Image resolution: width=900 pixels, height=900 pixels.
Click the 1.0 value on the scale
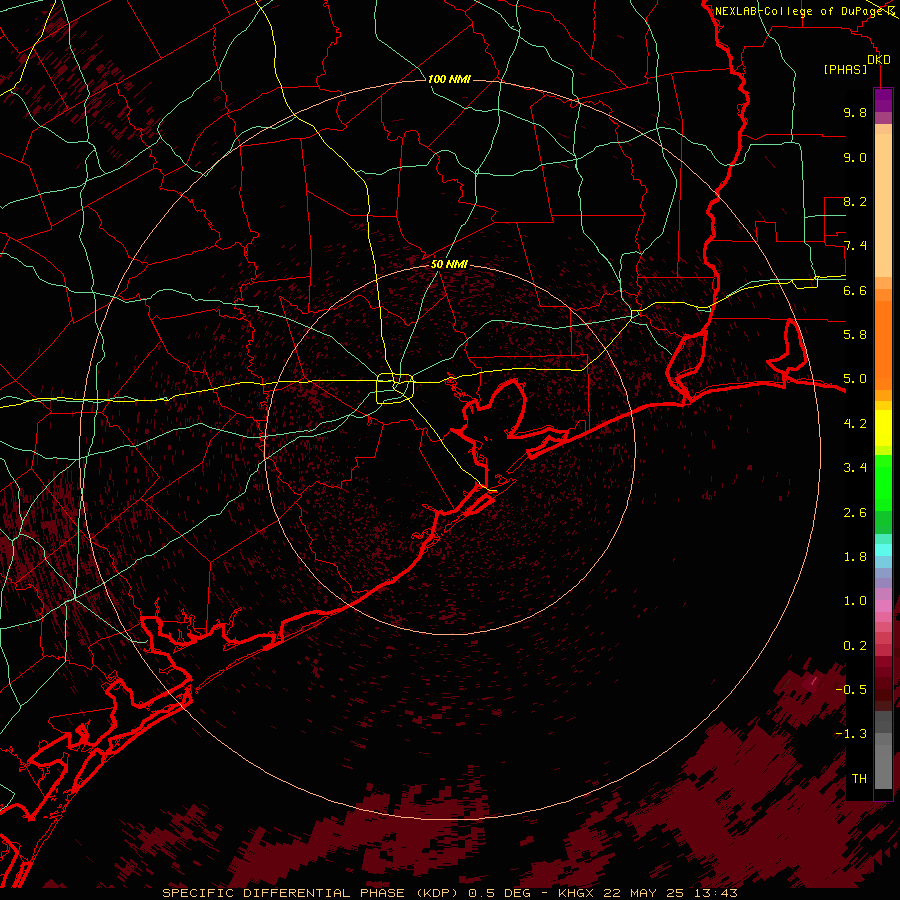[855, 601]
